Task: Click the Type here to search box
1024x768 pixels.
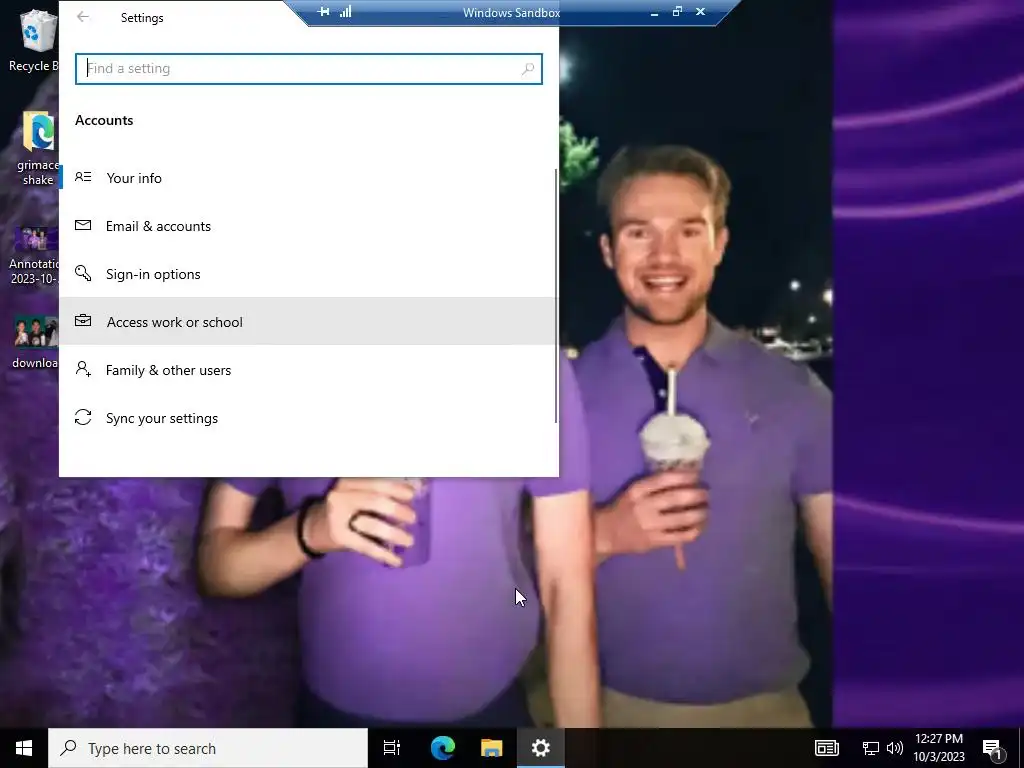Action: [x=208, y=748]
